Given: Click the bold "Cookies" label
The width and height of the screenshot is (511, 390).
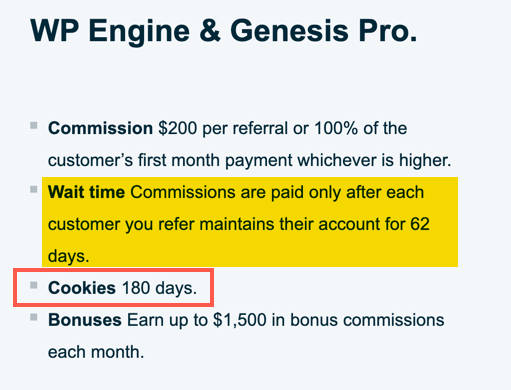Looking at the screenshot, I should tap(82, 288).
